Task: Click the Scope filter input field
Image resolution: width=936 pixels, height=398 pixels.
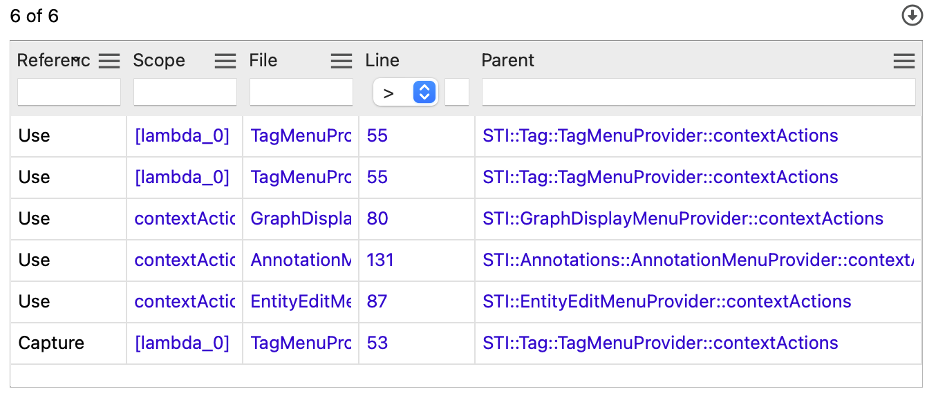Action: coord(185,92)
